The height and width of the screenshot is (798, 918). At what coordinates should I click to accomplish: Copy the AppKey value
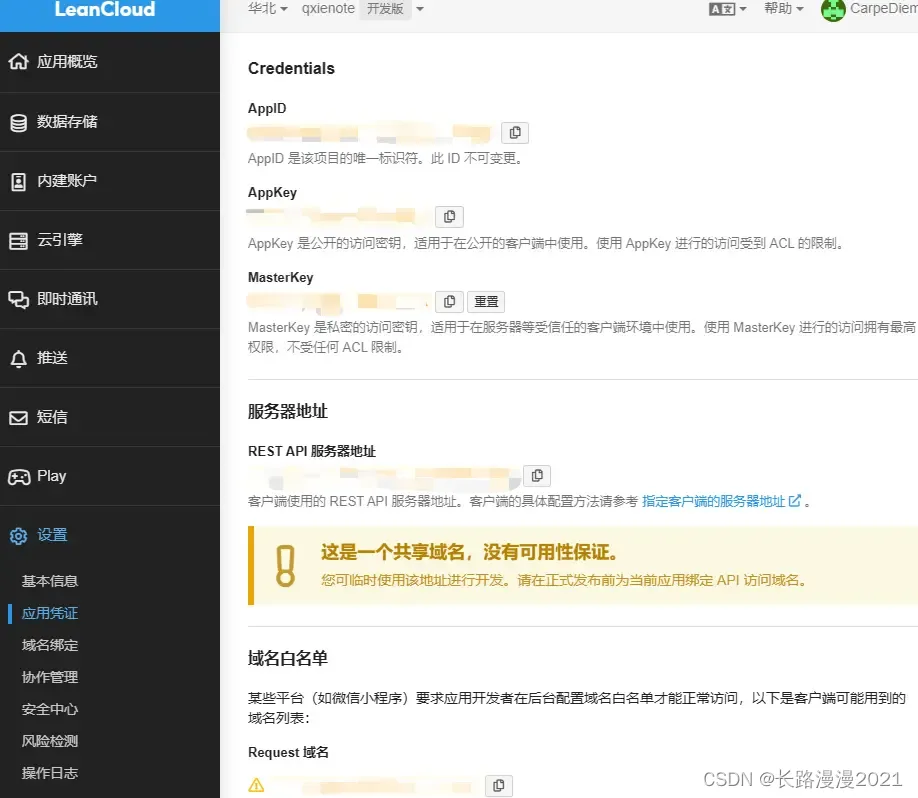[x=449, y=217]
